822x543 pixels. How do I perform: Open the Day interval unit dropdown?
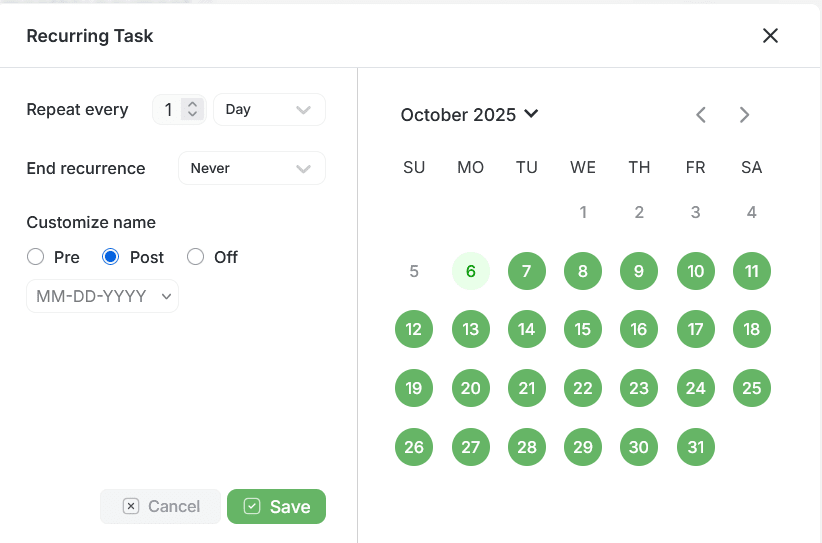(x=269, y=110)
